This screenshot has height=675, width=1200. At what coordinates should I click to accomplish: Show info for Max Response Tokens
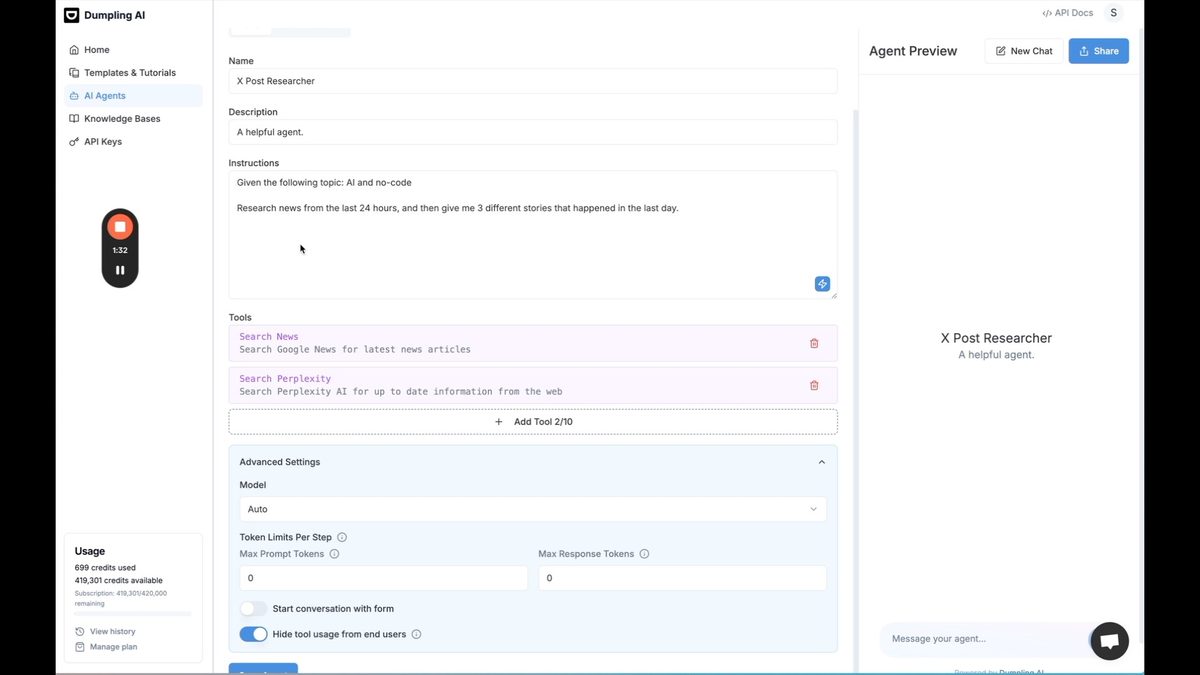pos(644,554)
